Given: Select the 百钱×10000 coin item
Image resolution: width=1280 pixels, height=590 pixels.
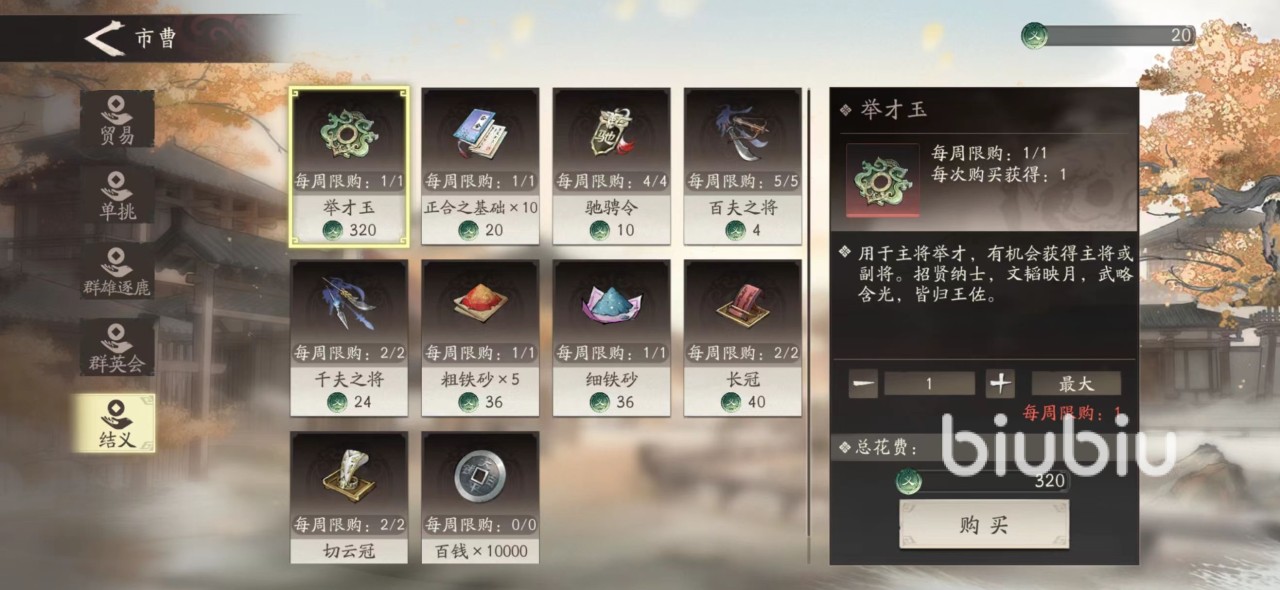Looking at the screenshot, I should click(x=480, y=497).
